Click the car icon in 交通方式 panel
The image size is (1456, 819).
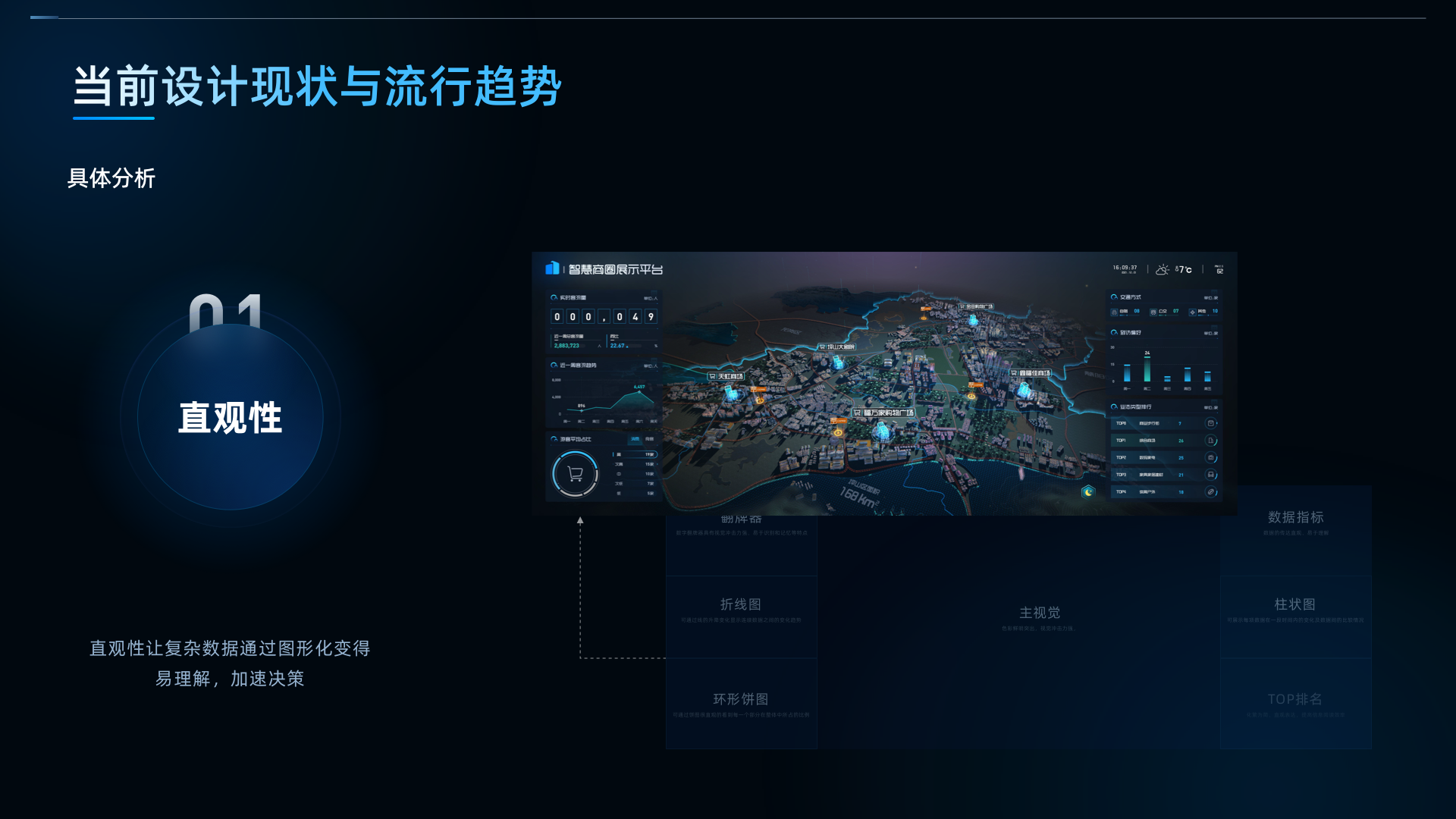tap(1114, 312)
